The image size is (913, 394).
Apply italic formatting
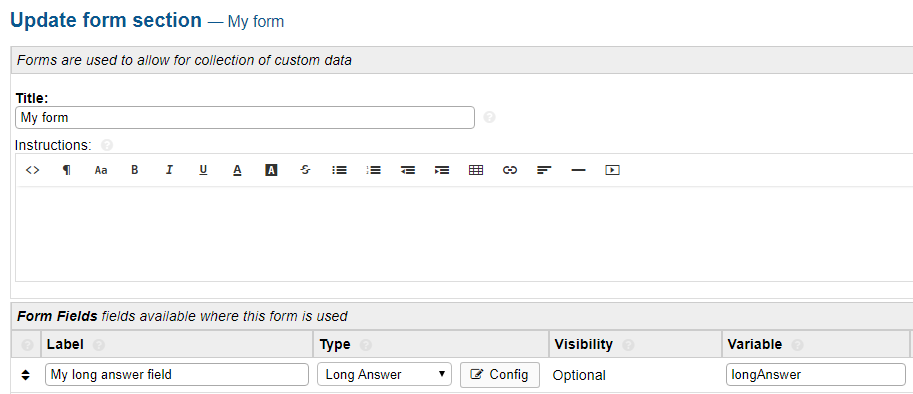(x=169, y=170)
